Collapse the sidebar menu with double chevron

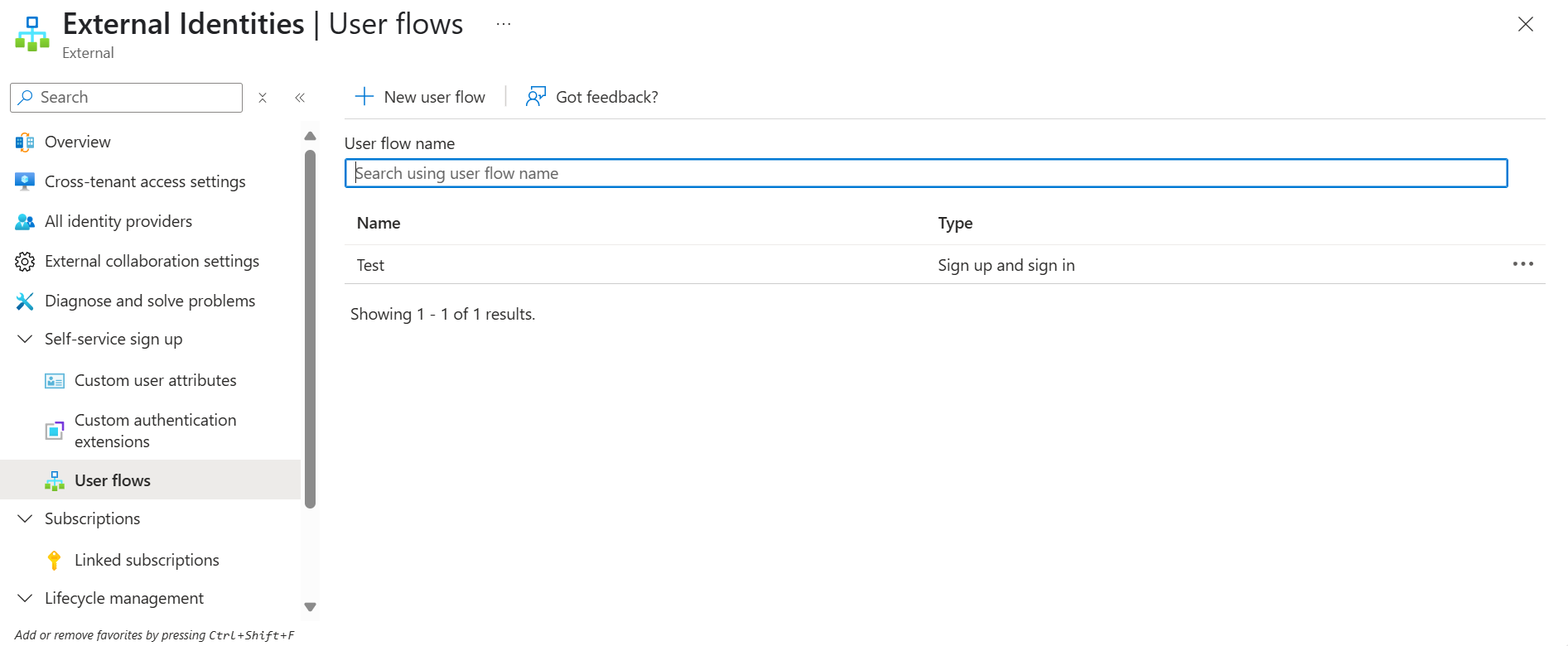pyautogui.click(x=300, y=98)
